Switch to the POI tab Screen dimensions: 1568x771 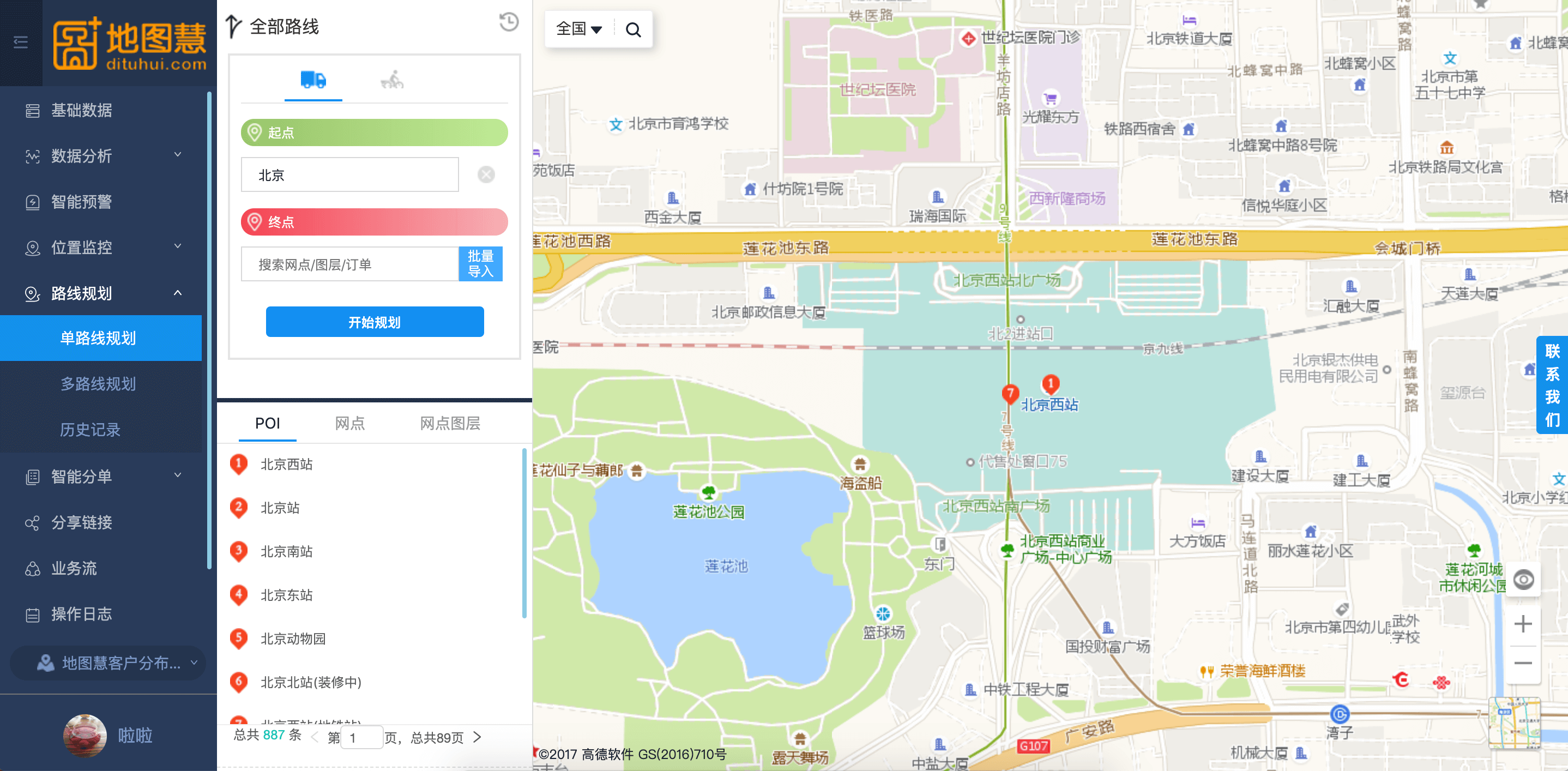point(267,424)
